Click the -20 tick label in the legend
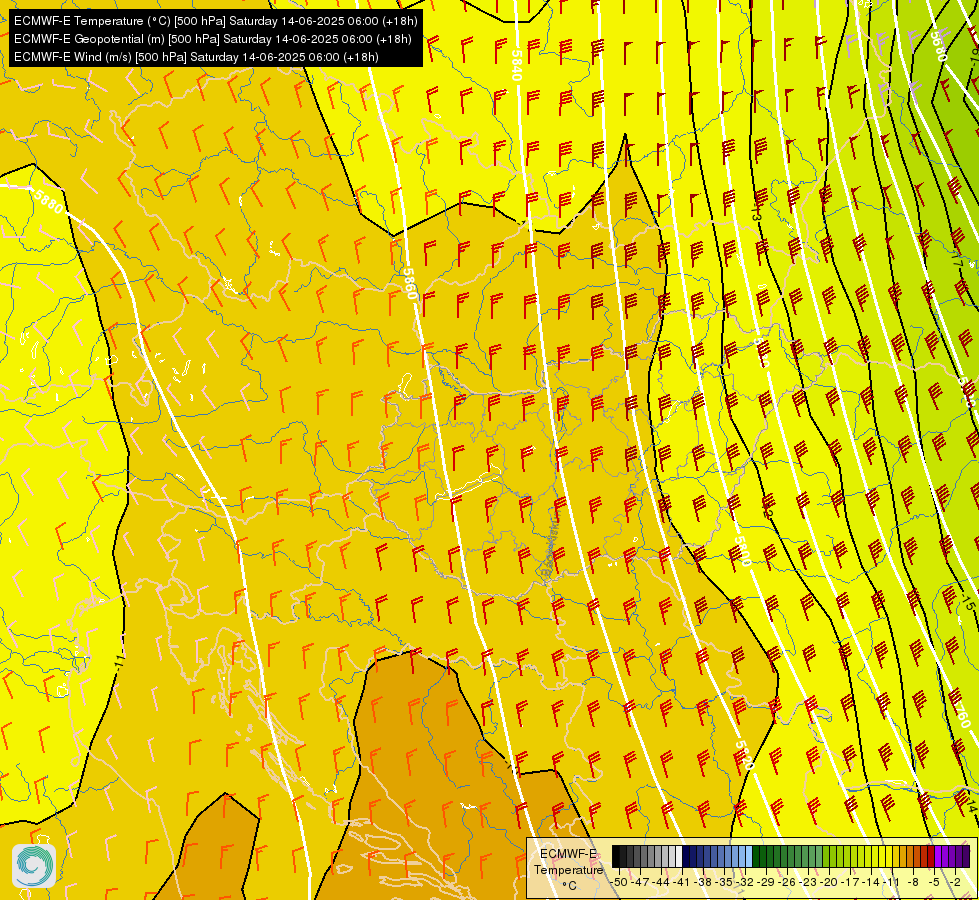 click(829, 882)
